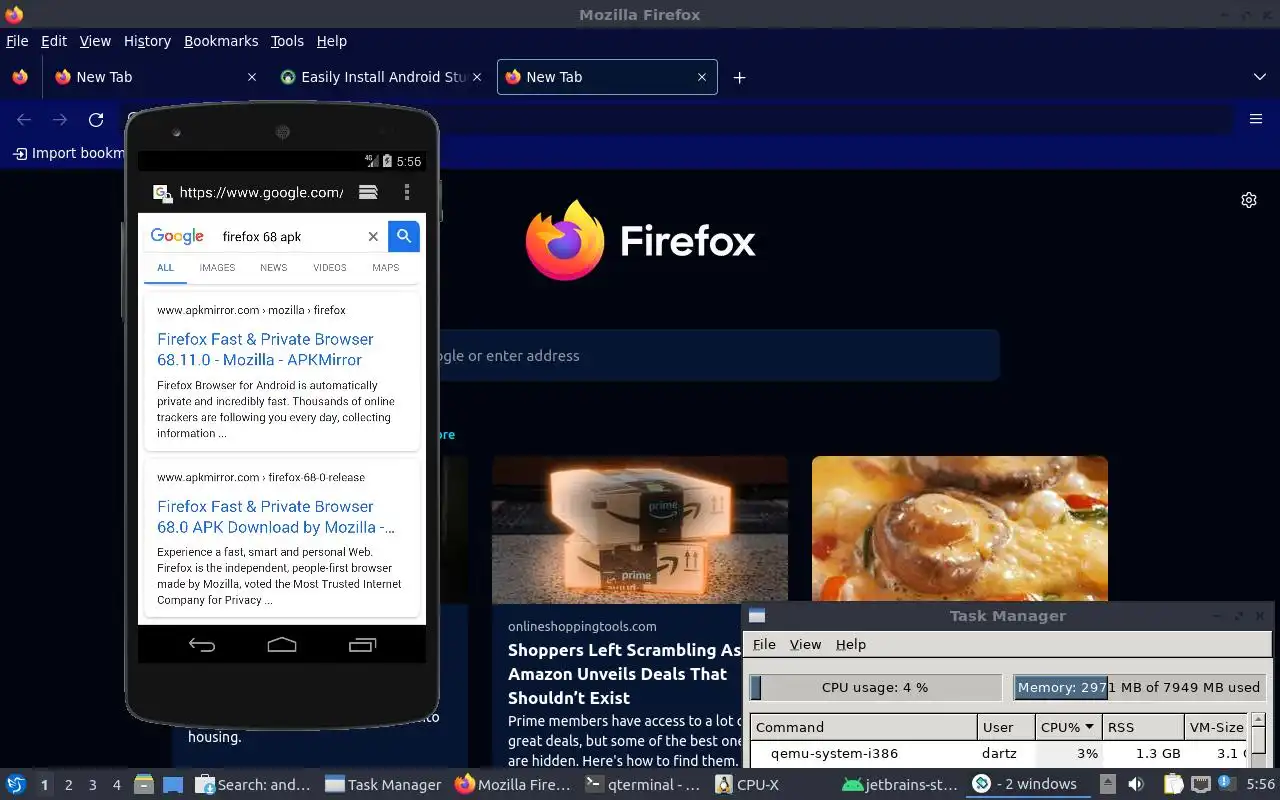The height and width of the screenshot is (800, 1280).
Task: Sort by the Command column header
Action: point(863,727)
